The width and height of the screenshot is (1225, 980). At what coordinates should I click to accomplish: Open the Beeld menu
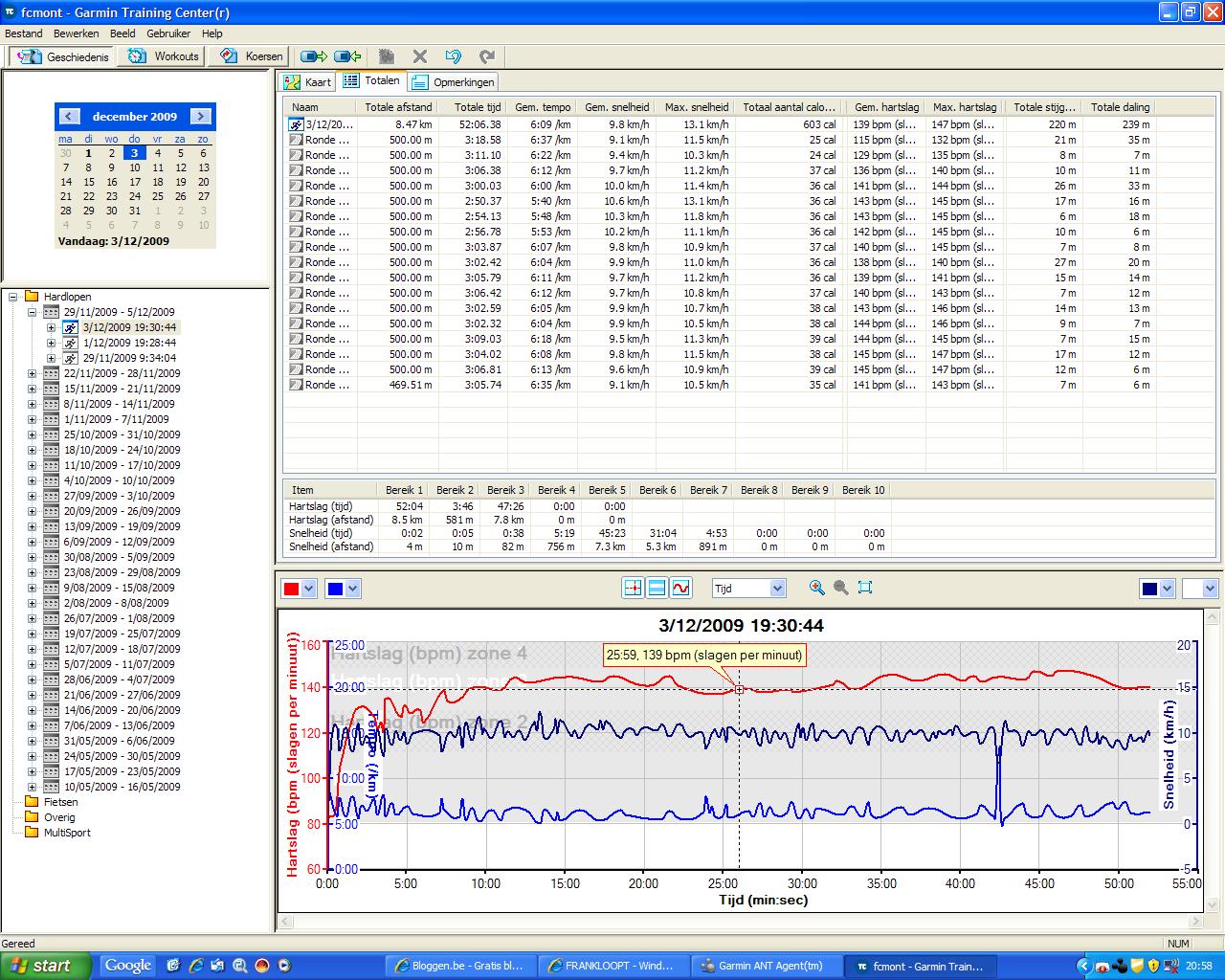[x=122, y=33]
